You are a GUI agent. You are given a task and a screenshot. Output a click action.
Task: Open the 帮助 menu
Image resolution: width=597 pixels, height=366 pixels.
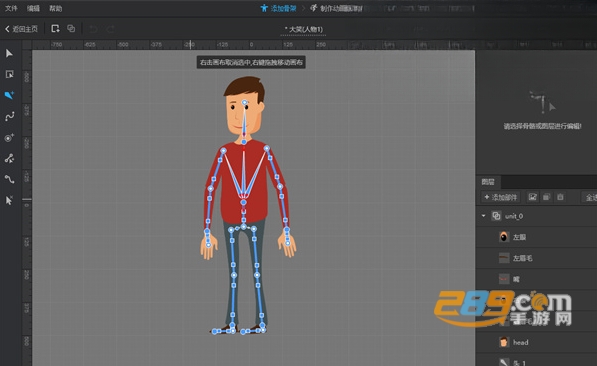56,8
